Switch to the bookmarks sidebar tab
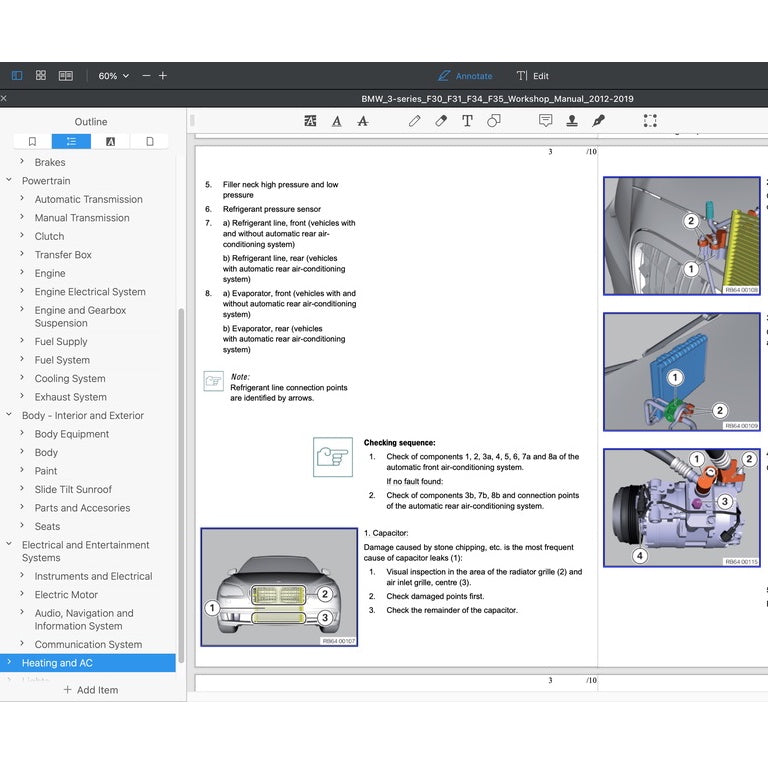Screen dimensions: 768x768 [32, 142]
